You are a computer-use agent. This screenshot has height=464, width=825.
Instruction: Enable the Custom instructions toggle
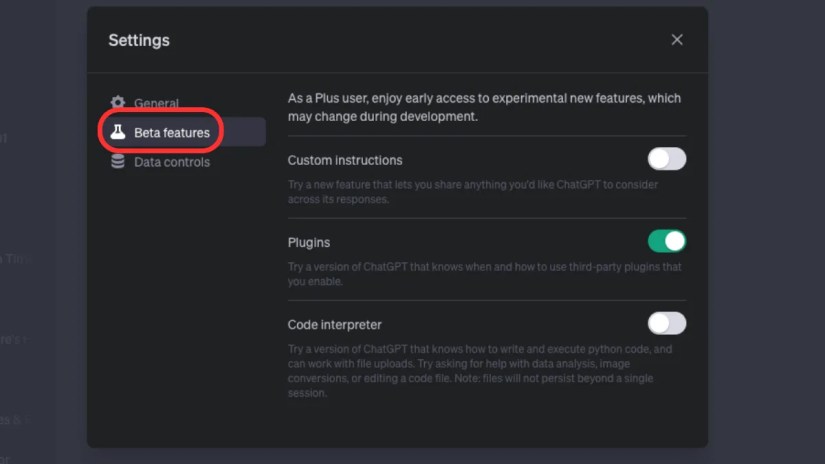(667, 159)
